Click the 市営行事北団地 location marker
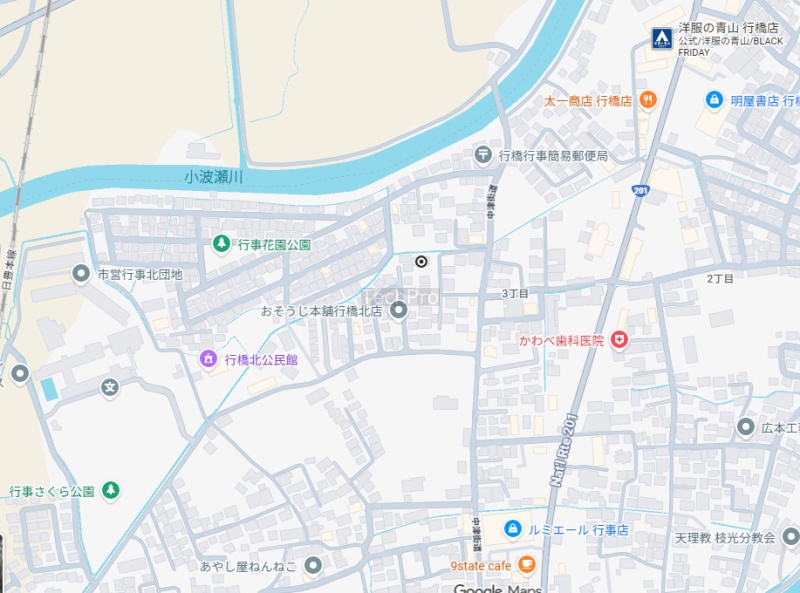The width and height of the screenshot is (800, 593). (81, 274)
